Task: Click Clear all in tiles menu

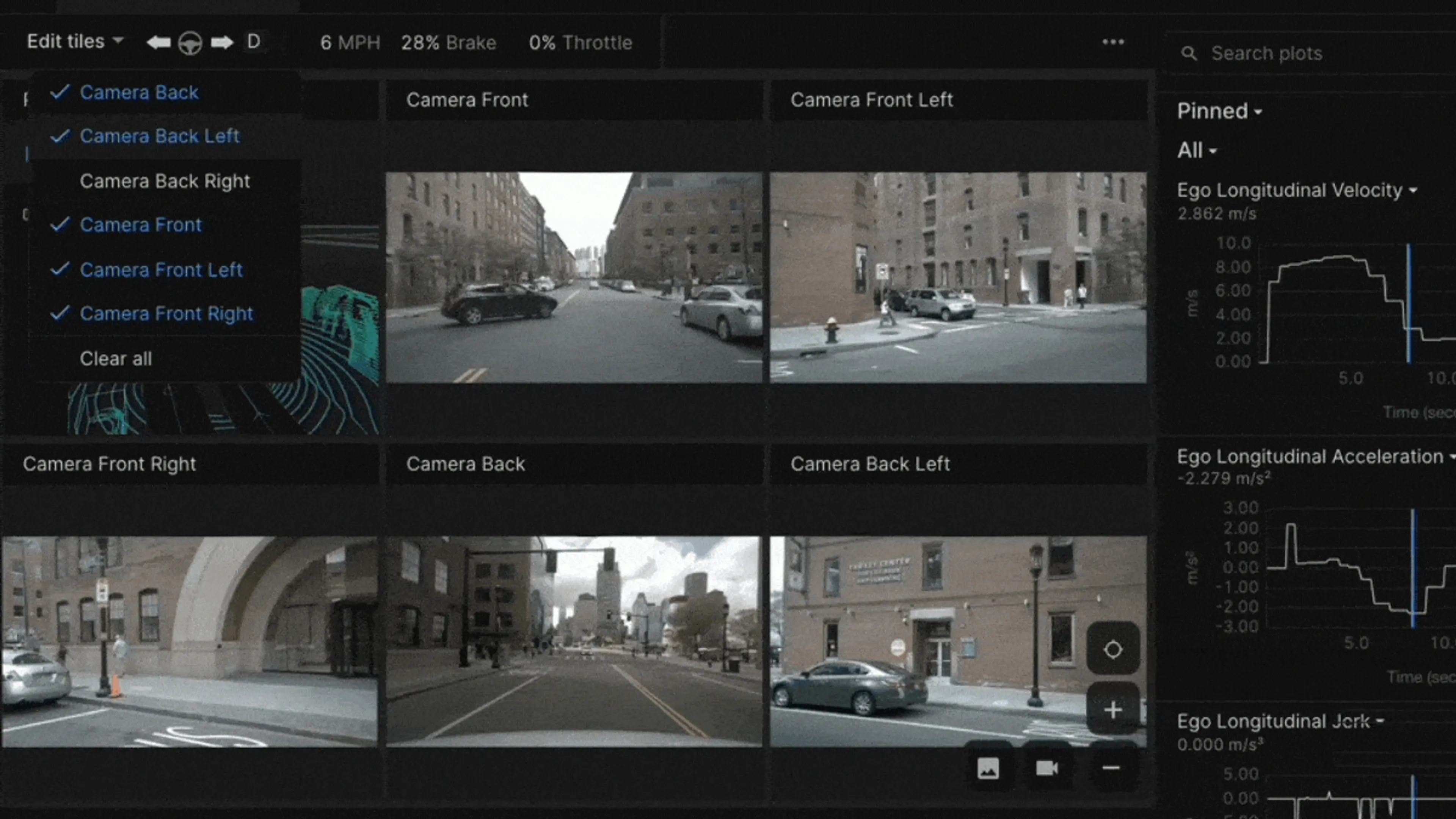Action: 116,359
